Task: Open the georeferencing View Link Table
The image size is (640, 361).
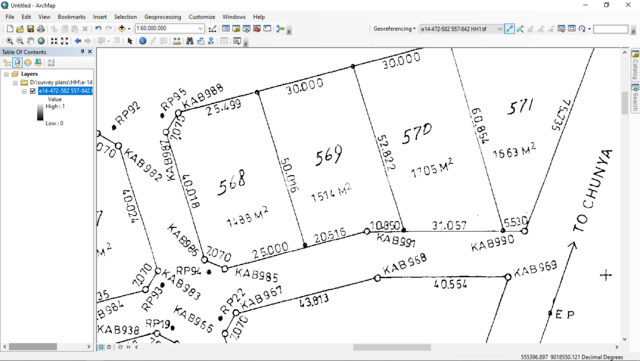Action: click(572, 29)
